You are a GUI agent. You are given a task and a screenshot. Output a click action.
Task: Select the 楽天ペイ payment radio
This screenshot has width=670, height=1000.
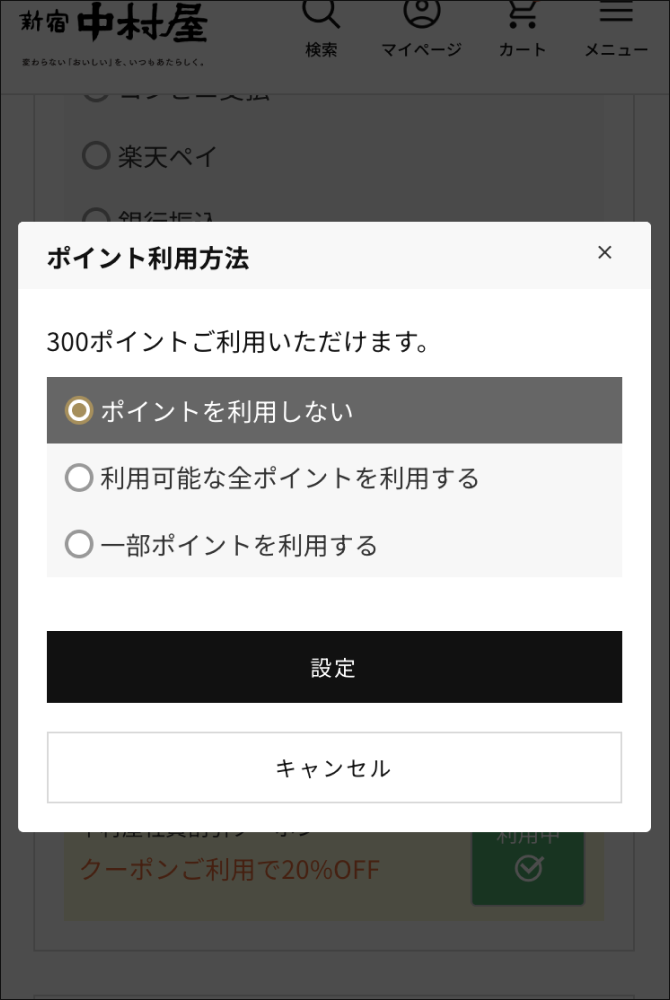pos(95,156)
